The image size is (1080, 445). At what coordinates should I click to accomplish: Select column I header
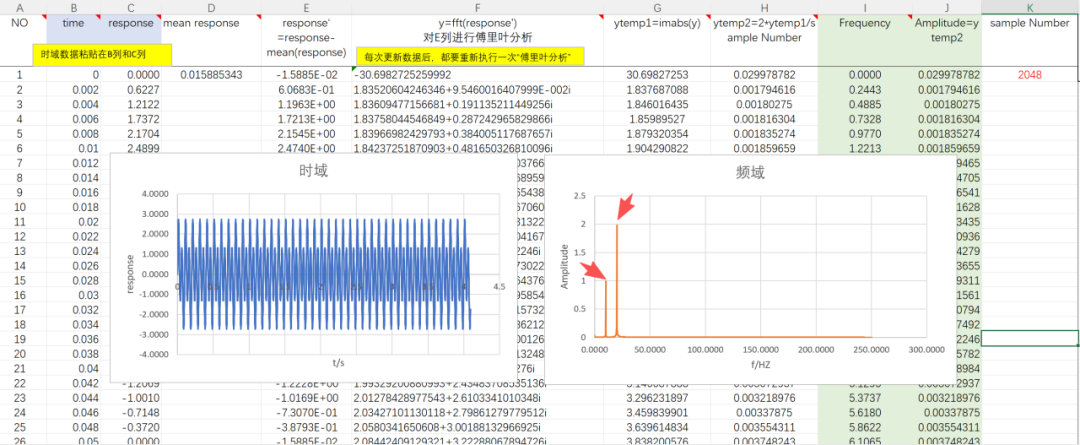click(x=865, y=8)
